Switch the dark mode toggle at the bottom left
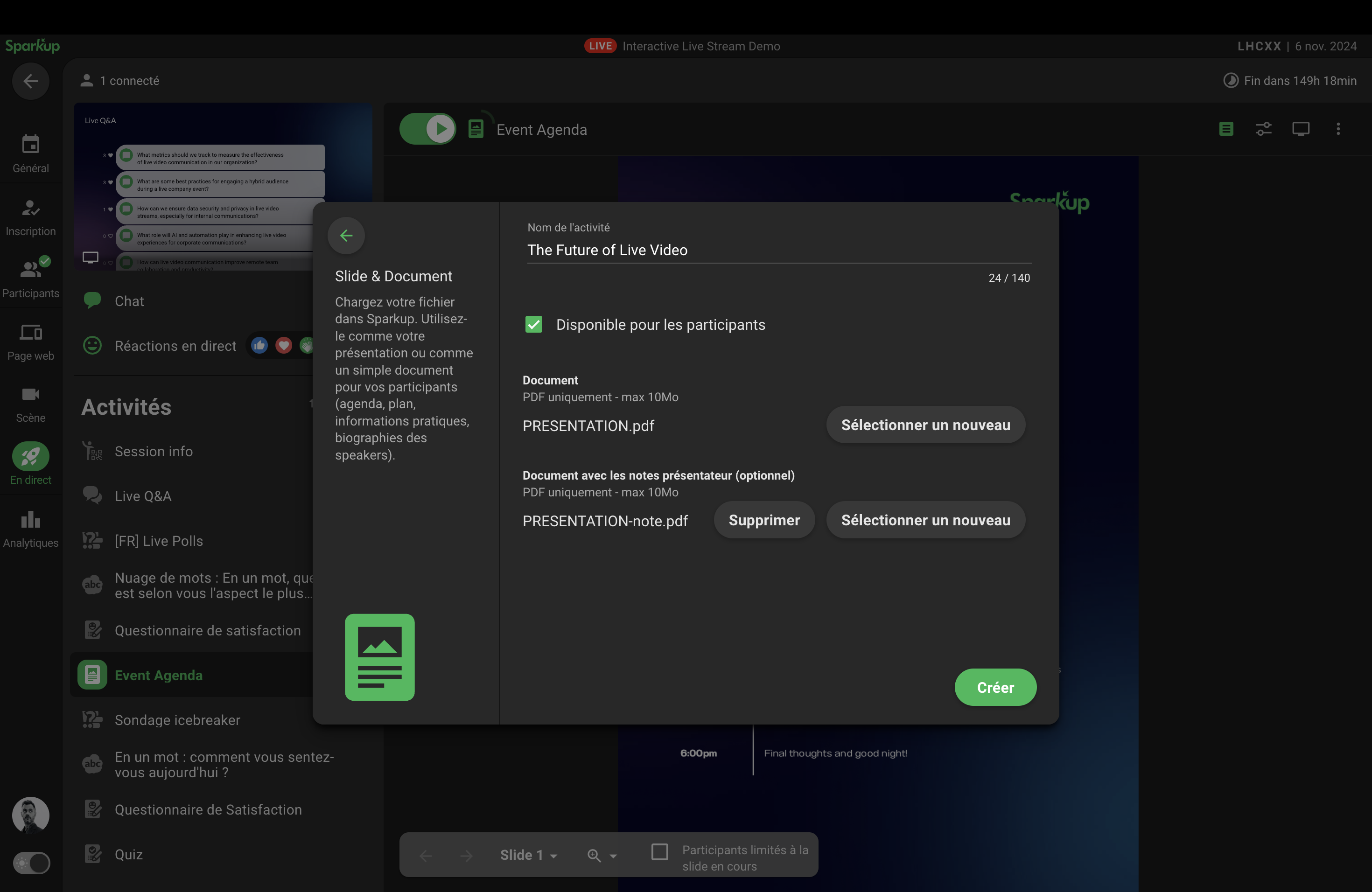 [x=32, y=863]
